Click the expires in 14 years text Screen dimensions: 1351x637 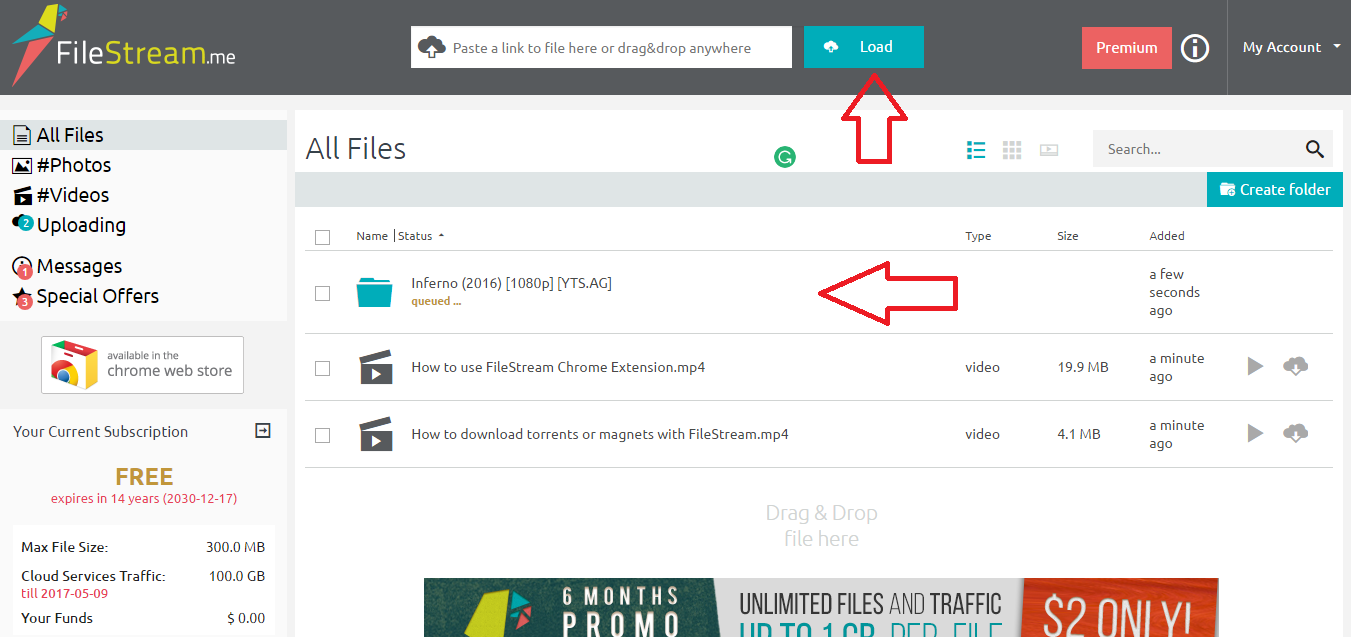point(144,498)
